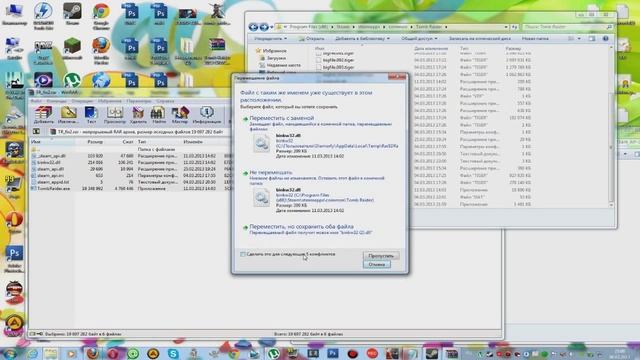Expand the Explorer address bar history dropdown
This screenshot has width=640, height=360.
pos(506,27)
